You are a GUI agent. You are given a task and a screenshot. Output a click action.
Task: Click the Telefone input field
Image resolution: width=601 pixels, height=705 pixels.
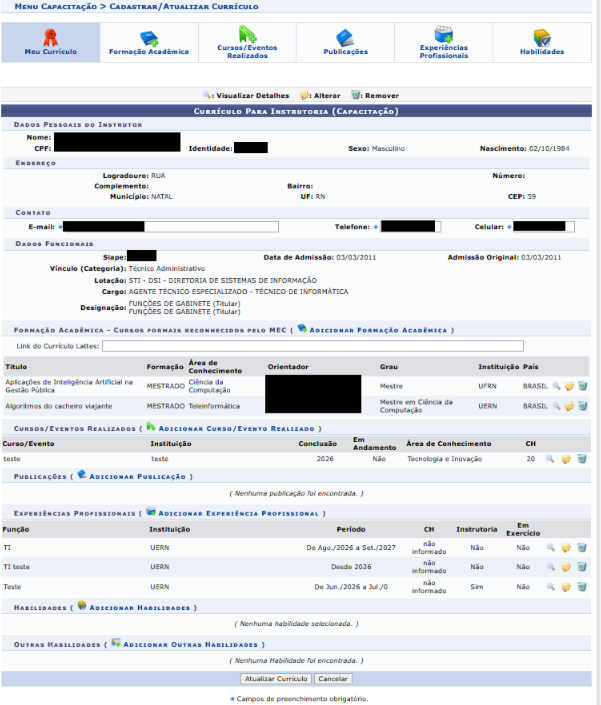(x=410, y=227)
